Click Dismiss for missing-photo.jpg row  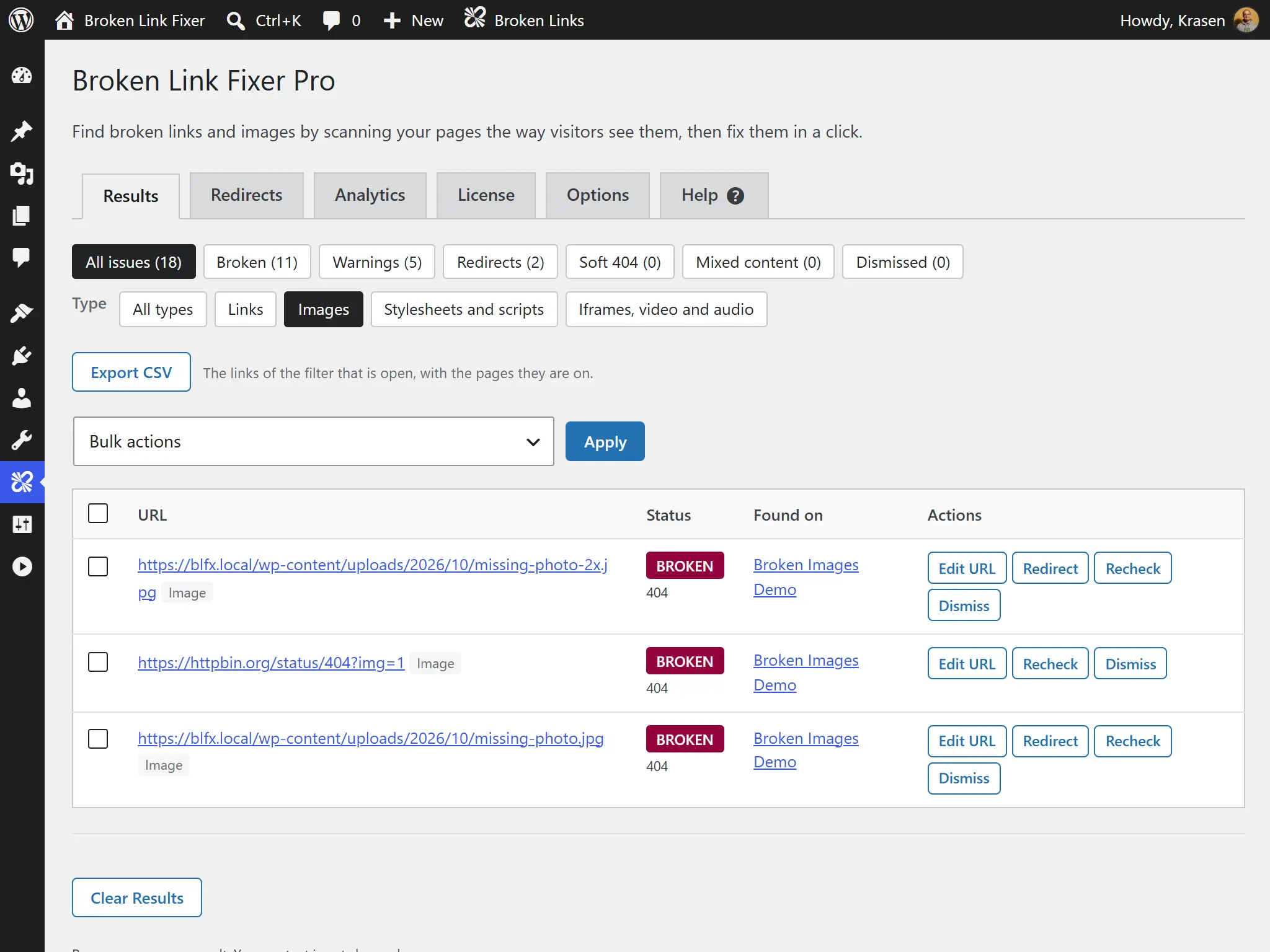(964, 778)
